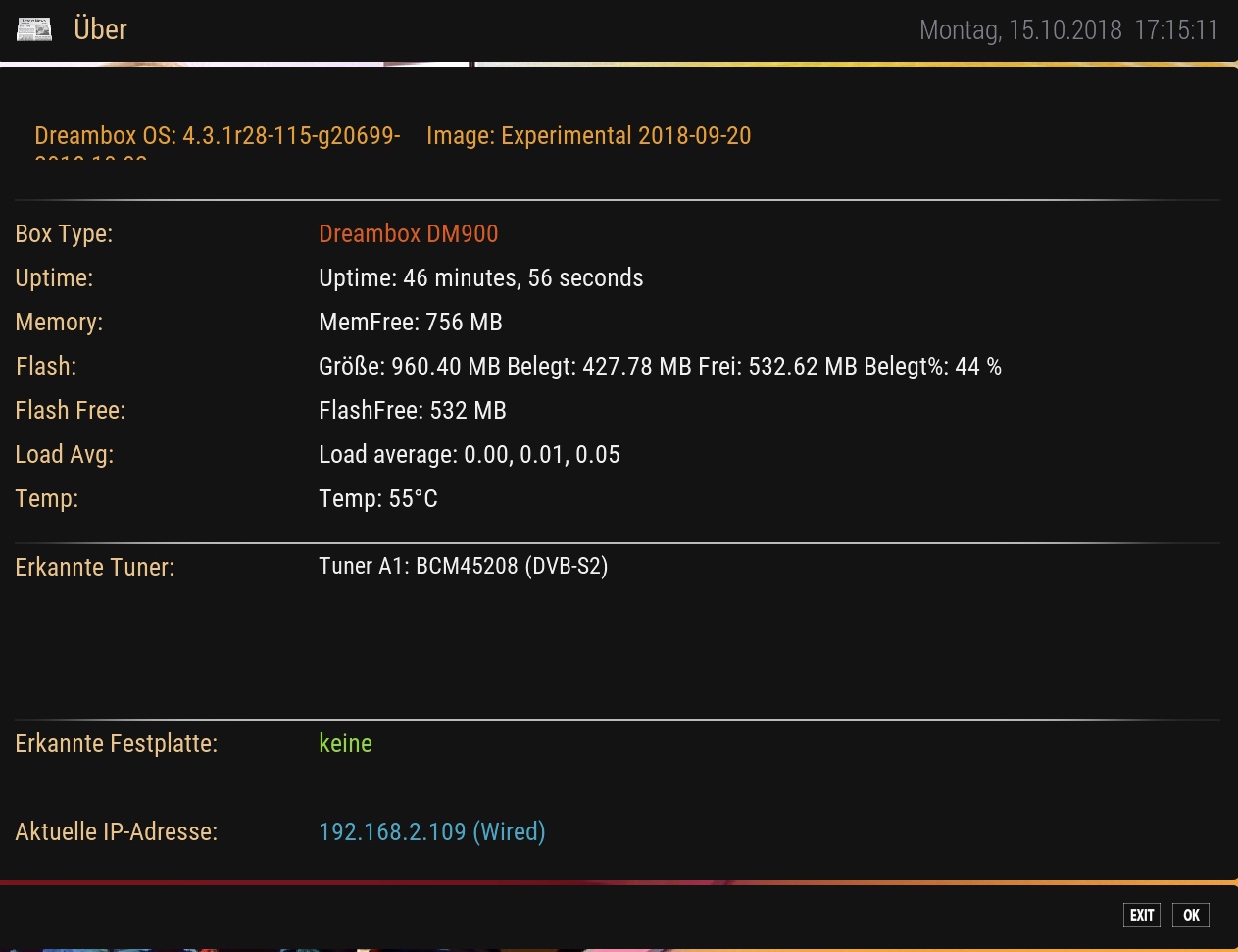Click the date and time display
Viewport: 1238px width, 952px height.
click(1068, 30)
